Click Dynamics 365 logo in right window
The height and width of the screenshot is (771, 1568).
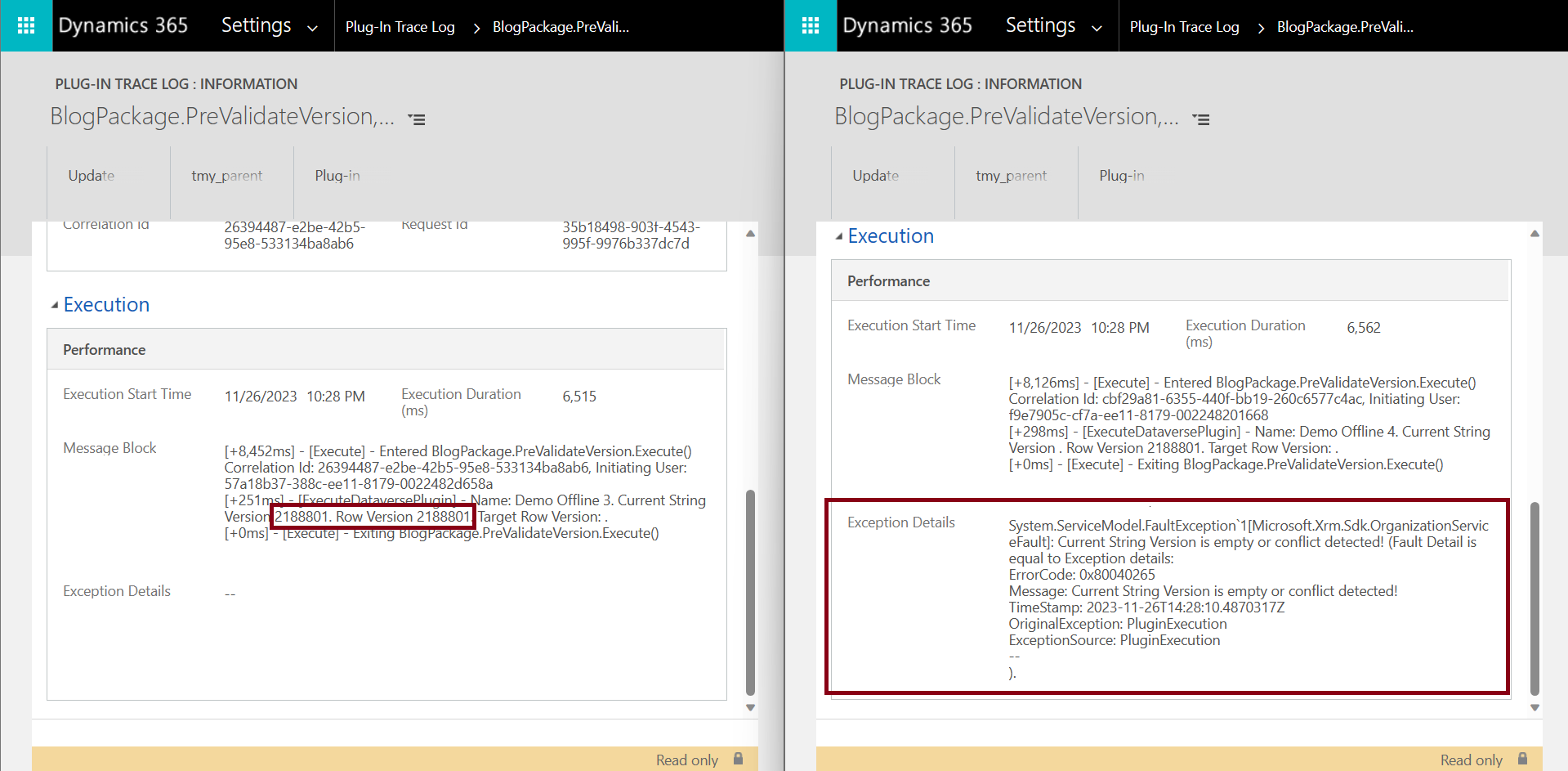tap(908, 25)
